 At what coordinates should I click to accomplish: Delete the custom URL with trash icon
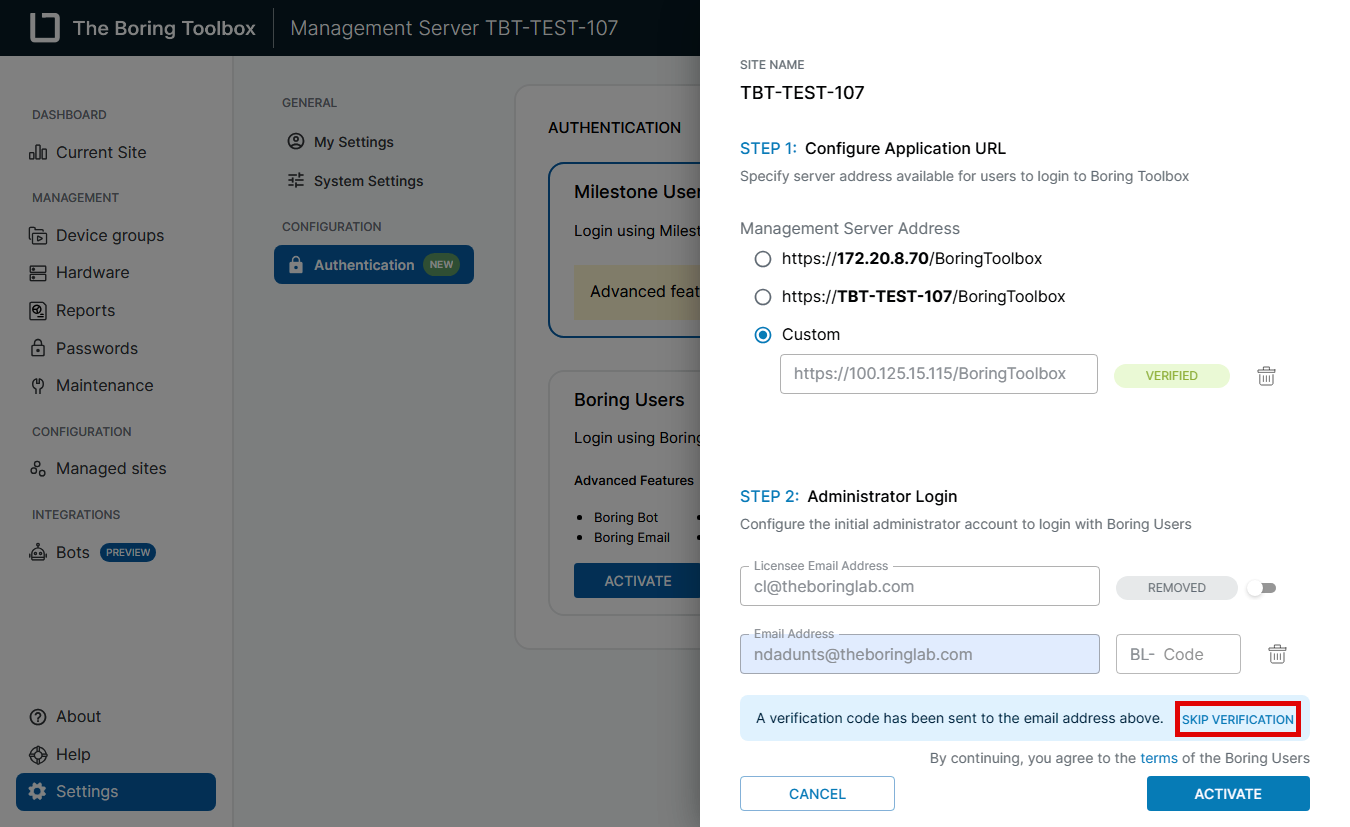pyautogui.click(x=1266, y=376)
